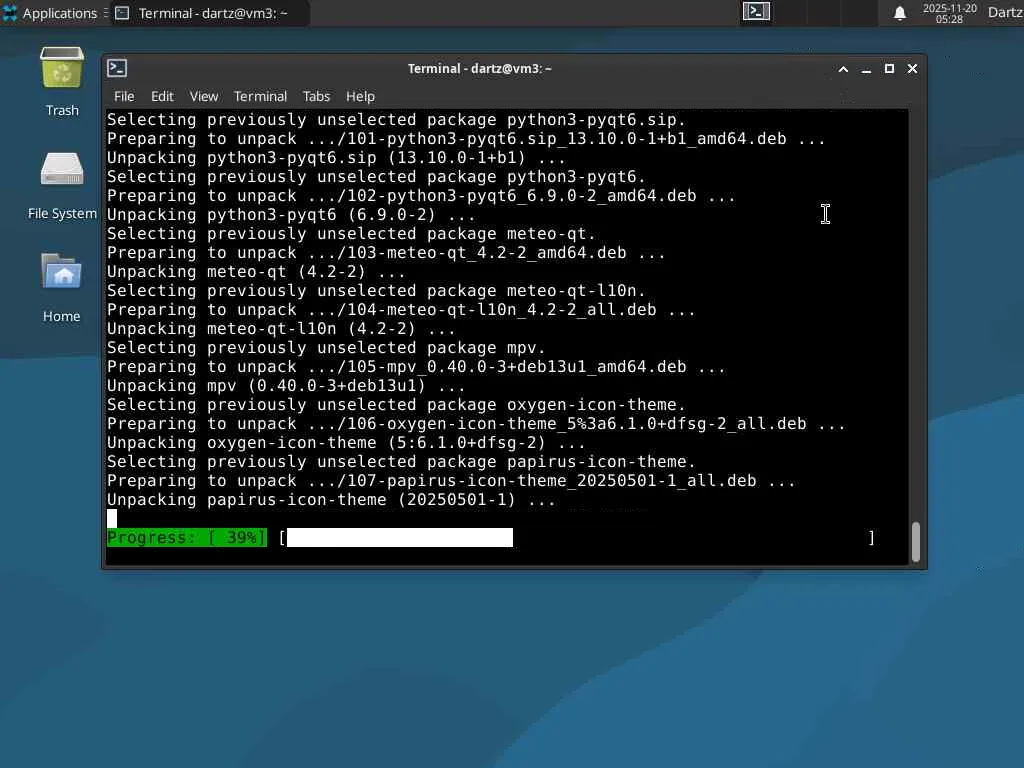Select the Home folder desktop icon

point(62,287)
